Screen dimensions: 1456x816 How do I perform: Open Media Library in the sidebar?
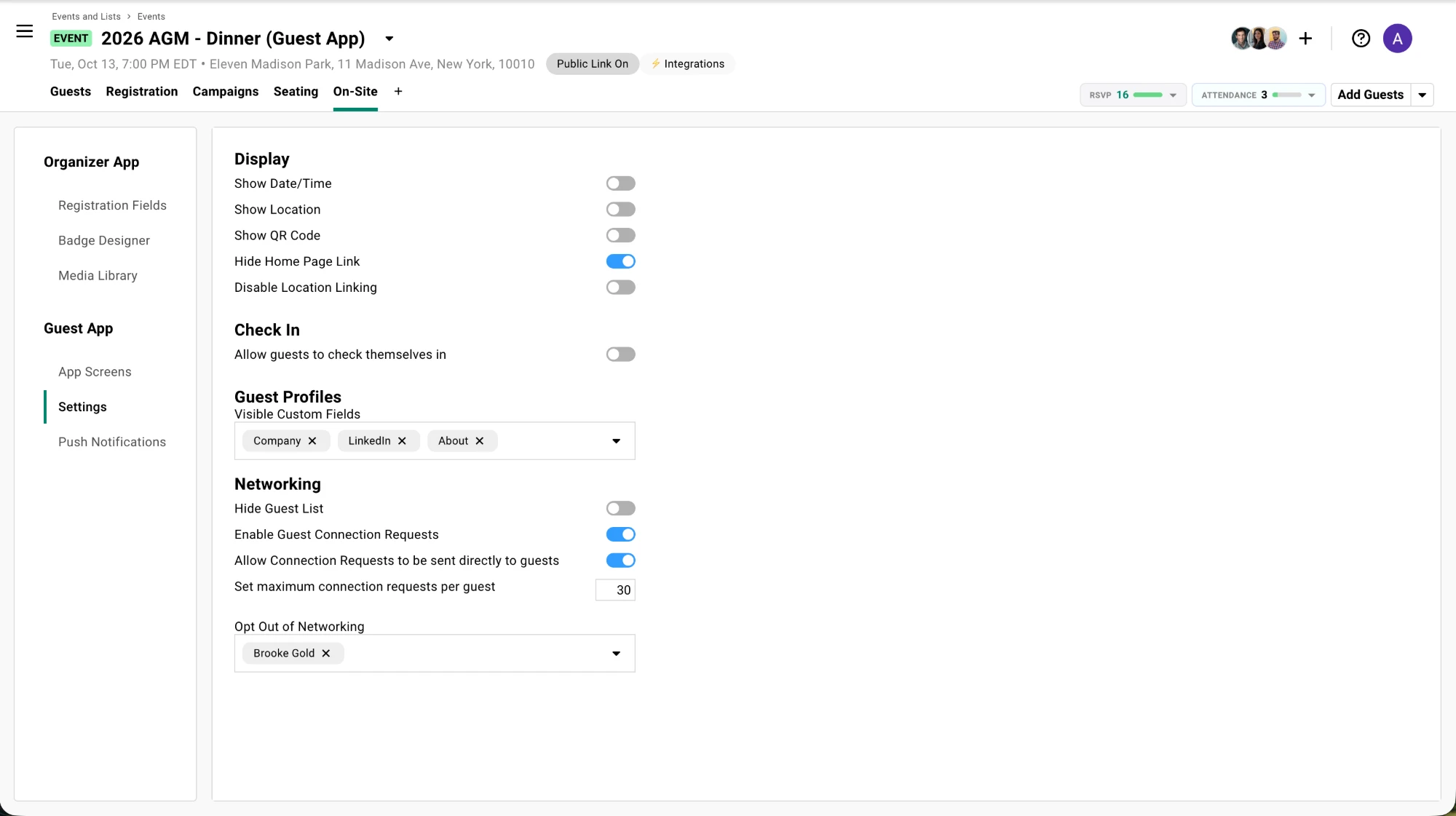98,276
